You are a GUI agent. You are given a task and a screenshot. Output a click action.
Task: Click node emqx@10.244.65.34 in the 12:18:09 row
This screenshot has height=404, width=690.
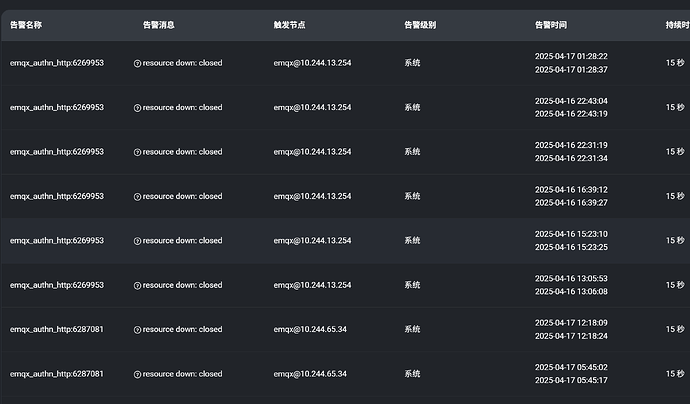coord(310,330)
